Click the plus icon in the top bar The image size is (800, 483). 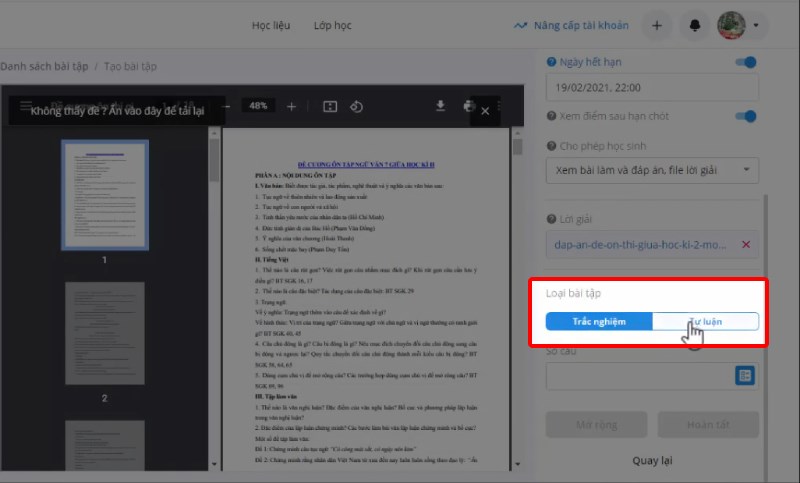point(657,26)
